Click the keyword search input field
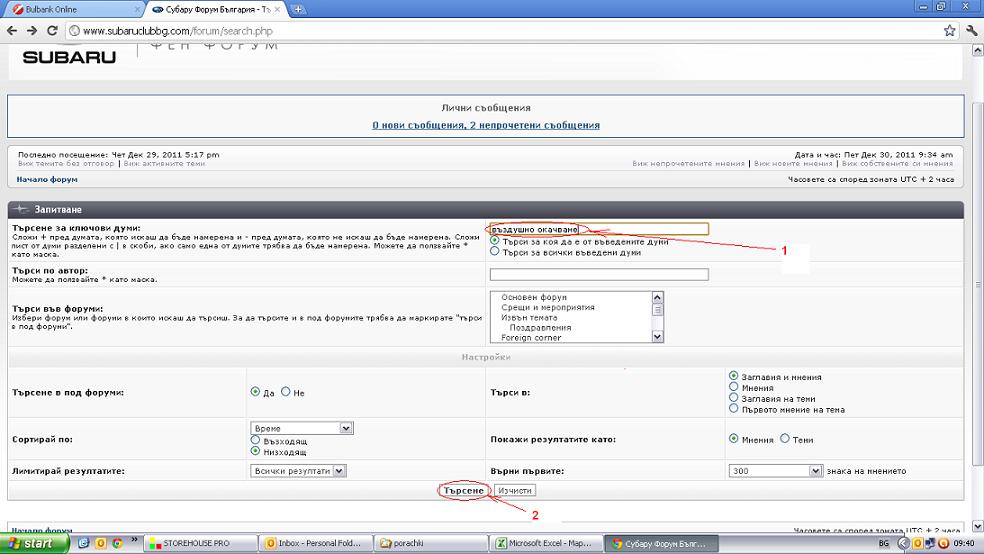 click(599, 229)
